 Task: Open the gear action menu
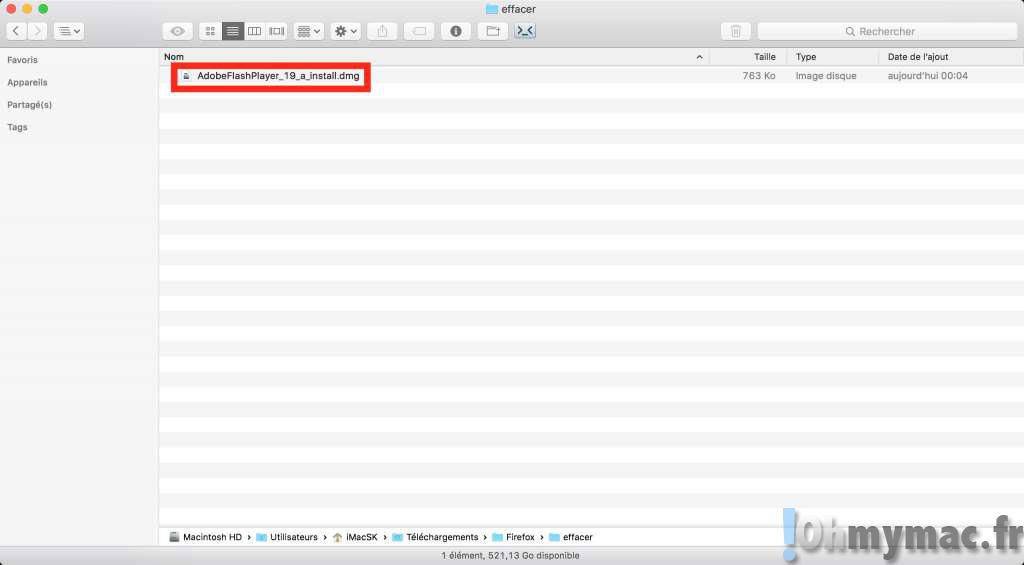tap(345, 31)
